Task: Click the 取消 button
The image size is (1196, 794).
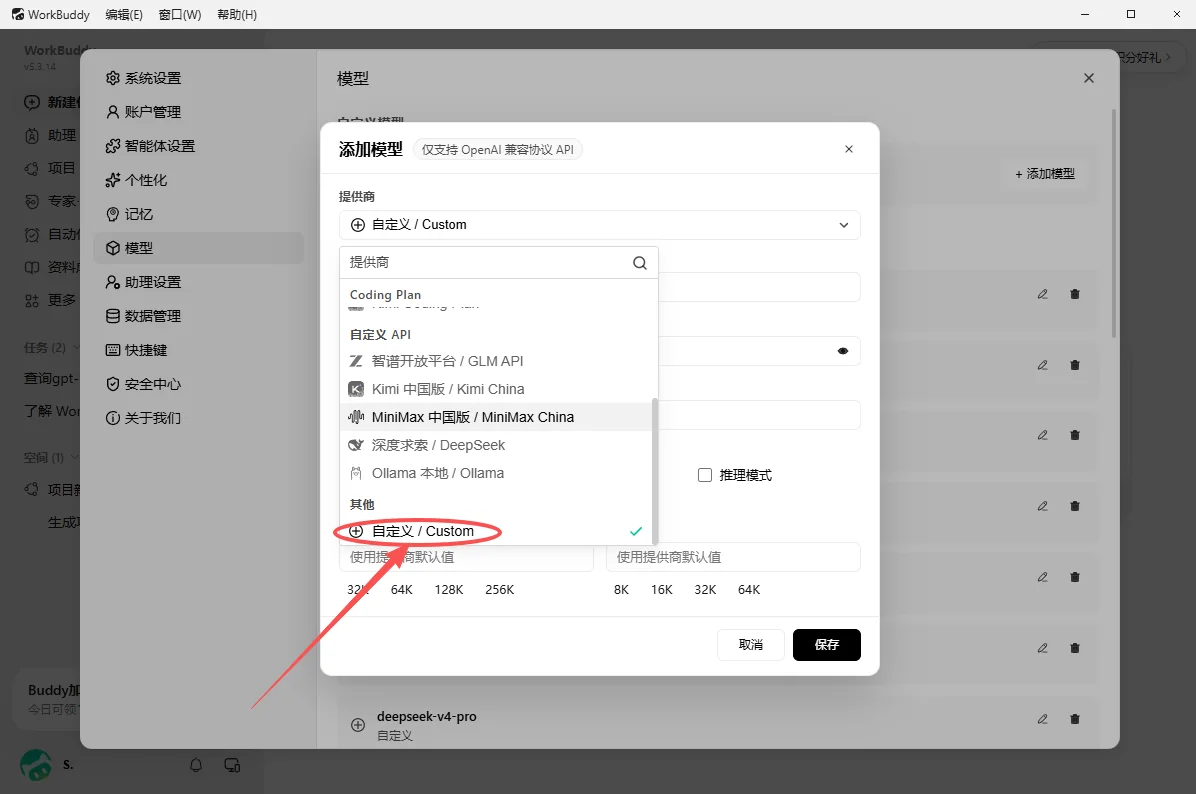Action: pyautogui.click(x=751, y=645)
